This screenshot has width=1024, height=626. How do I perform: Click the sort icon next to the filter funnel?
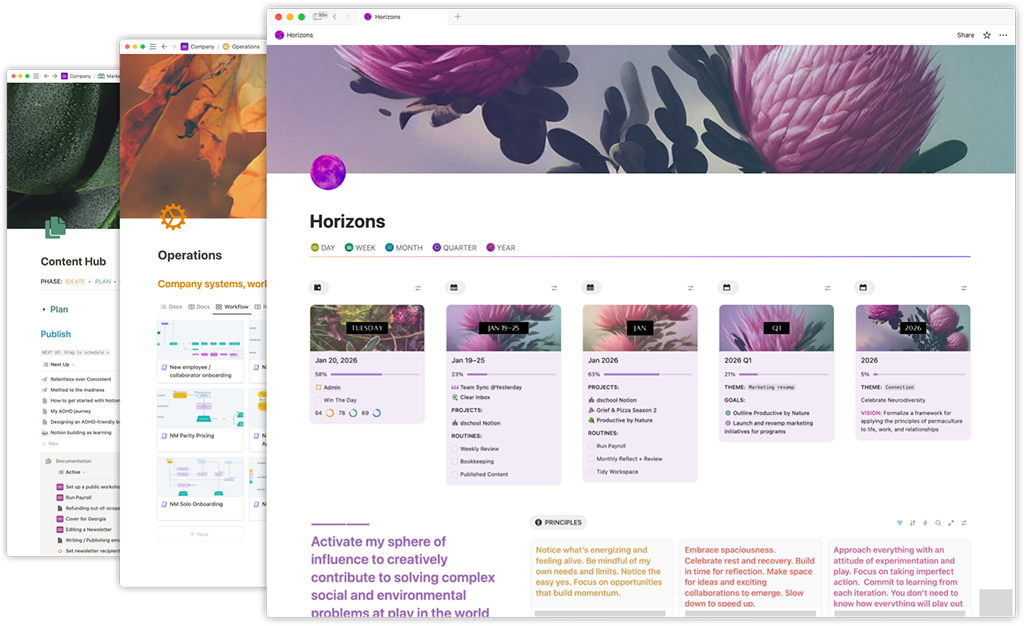pyautogui.click(x=913, y=522)
